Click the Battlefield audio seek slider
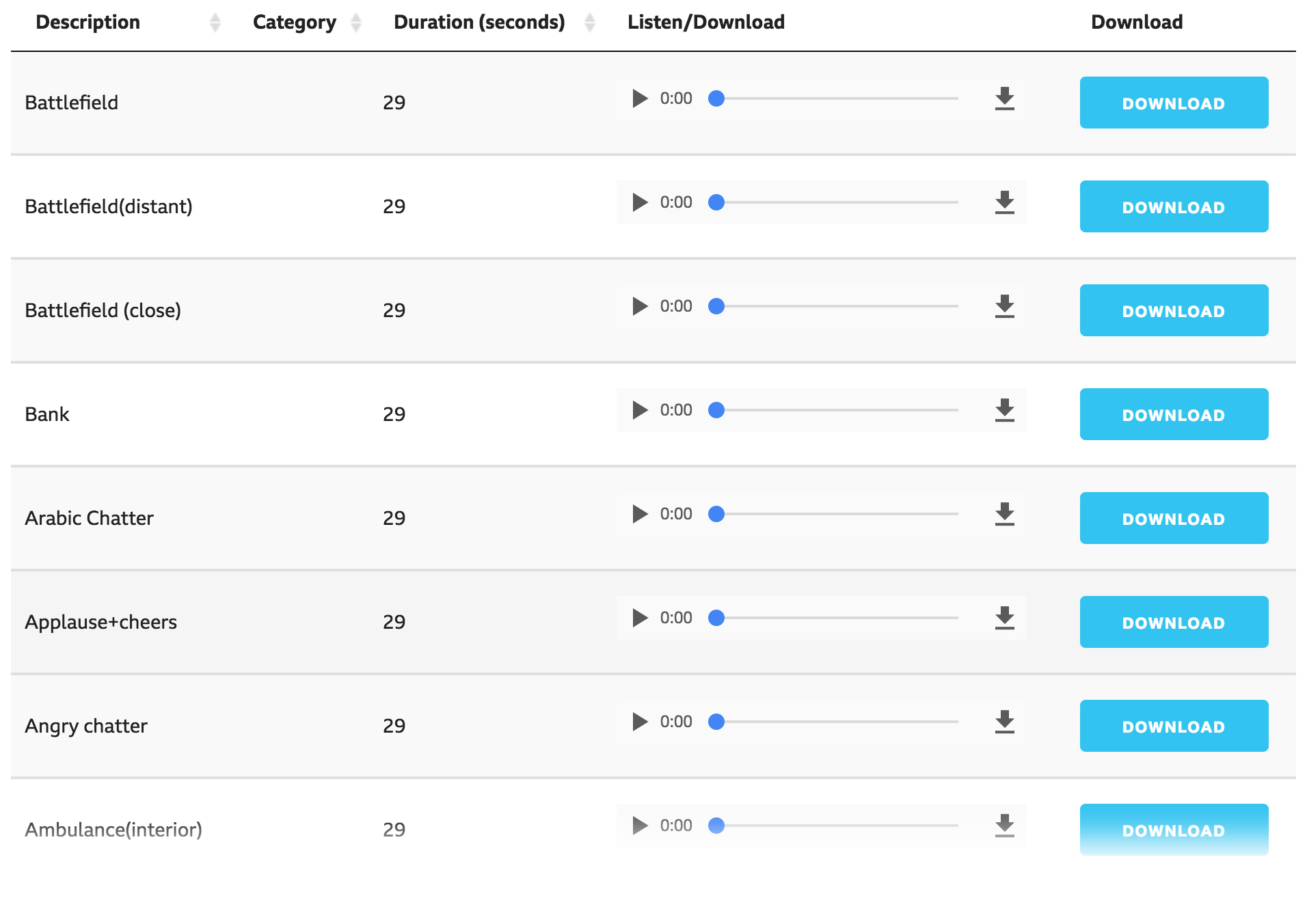The width and height of the screenshot is (1307, 924). (837, 98)
